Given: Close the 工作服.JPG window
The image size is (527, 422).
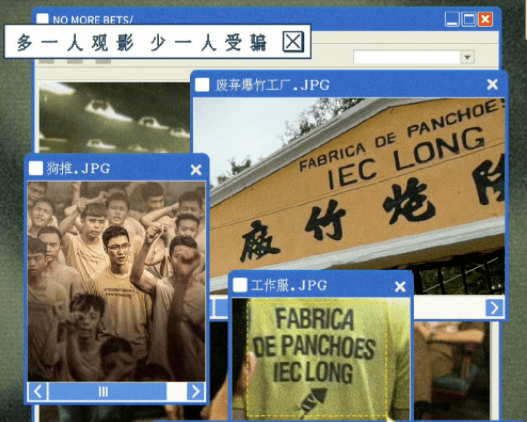Looking at the screenshot, I should (x=400, y=287).
